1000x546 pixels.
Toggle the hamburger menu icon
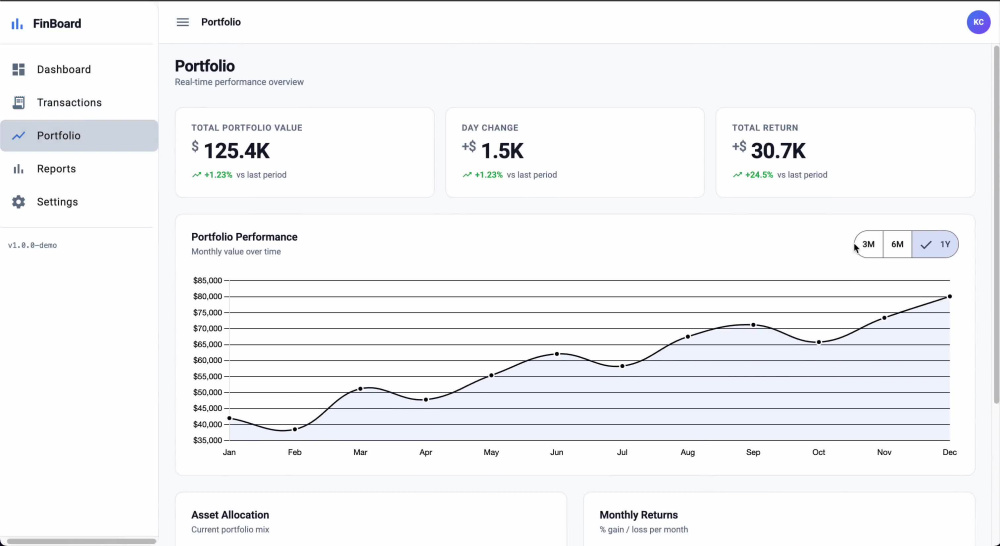tap(182, 22)
